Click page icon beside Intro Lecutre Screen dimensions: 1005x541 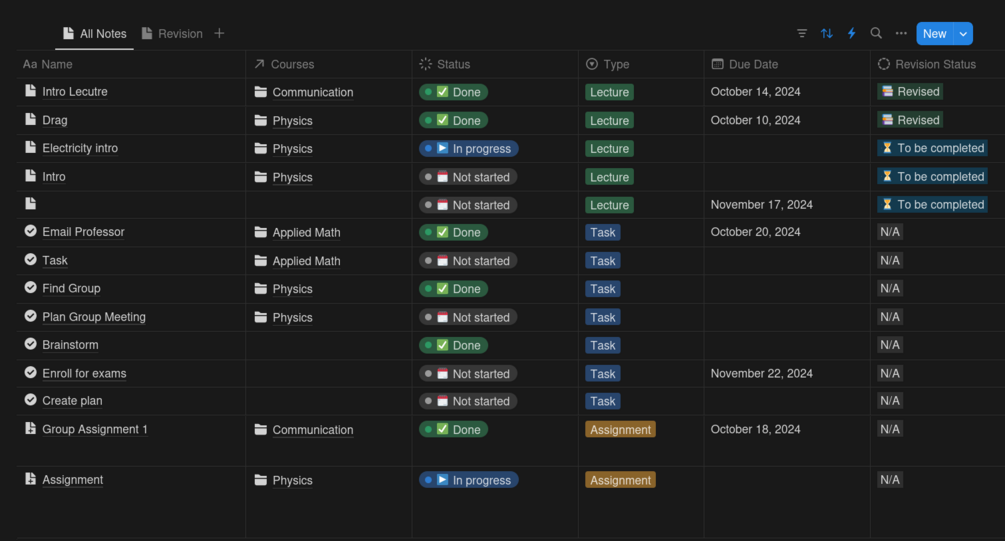point(30,91)
